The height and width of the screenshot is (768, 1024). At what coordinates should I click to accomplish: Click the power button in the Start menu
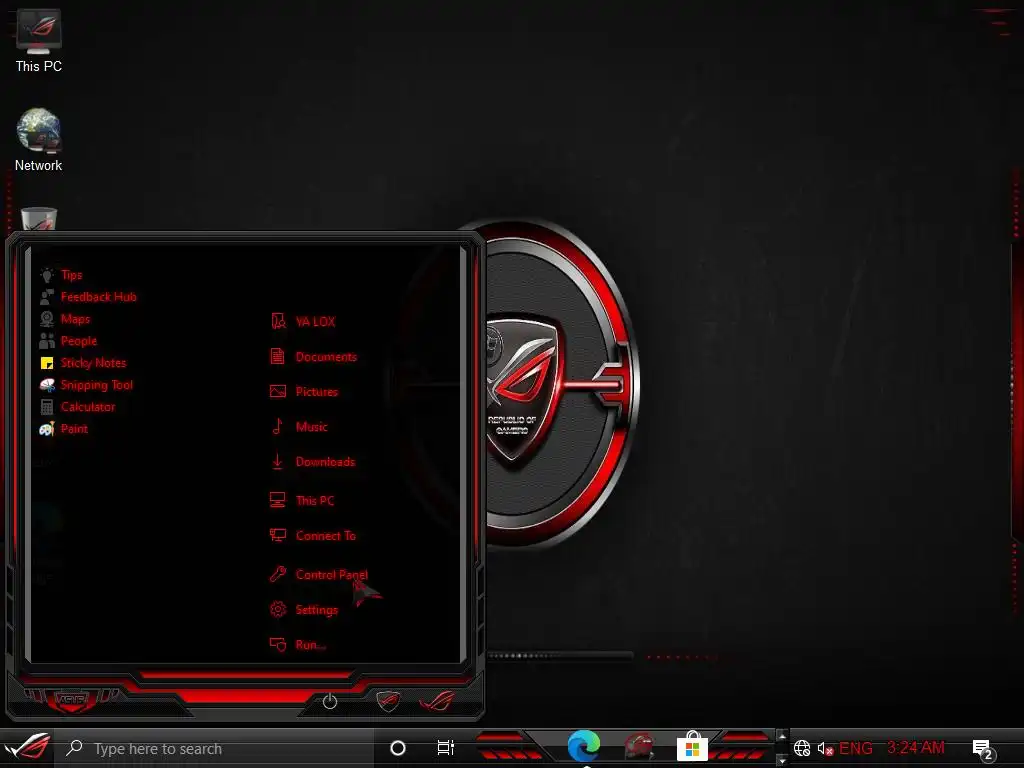[x=330, y=701]
